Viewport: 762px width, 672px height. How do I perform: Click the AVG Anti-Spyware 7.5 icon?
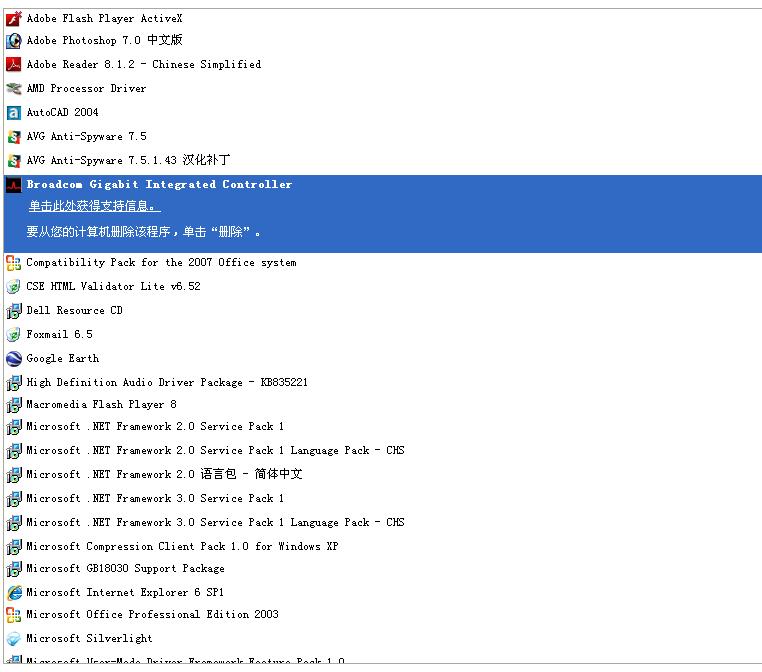[14, 137]
